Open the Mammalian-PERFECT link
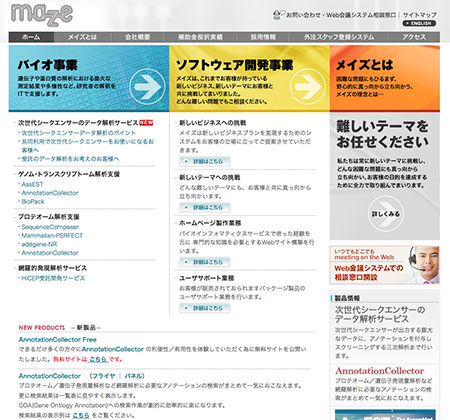 tap(52, 236)
